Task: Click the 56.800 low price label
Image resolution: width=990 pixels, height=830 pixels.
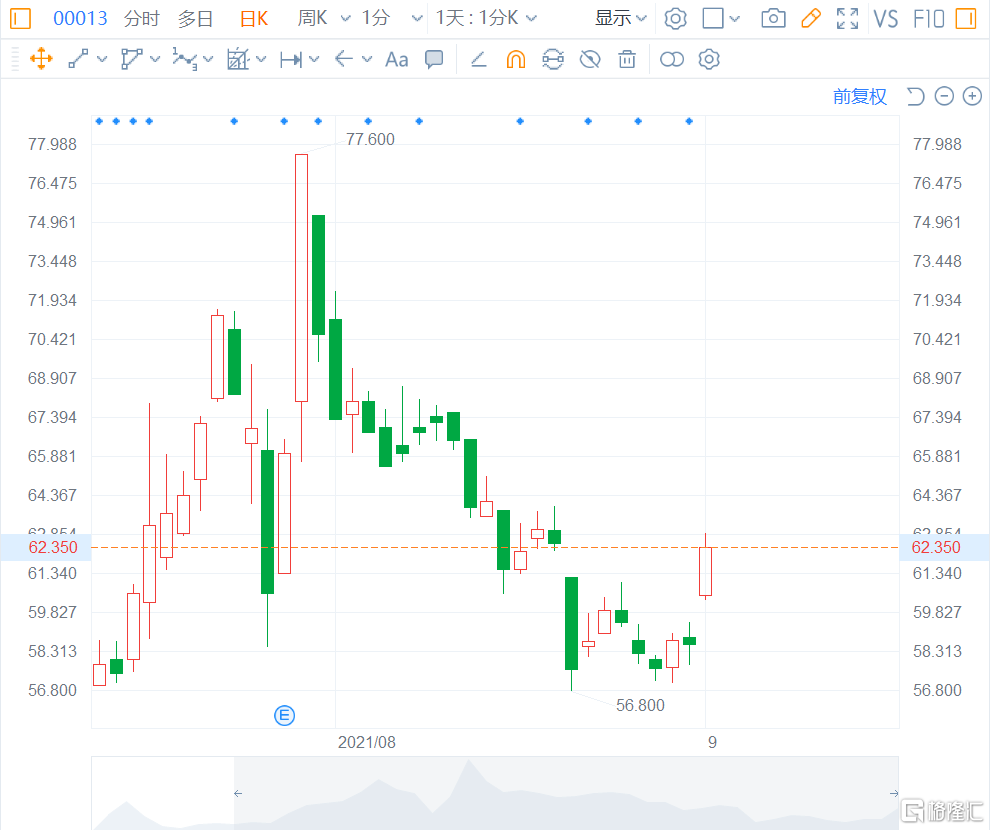Action: click(640, 705)
